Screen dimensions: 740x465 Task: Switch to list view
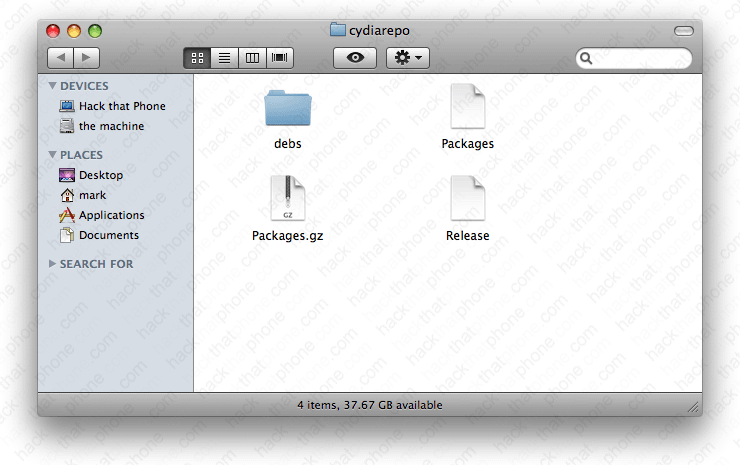coord(224,58)
